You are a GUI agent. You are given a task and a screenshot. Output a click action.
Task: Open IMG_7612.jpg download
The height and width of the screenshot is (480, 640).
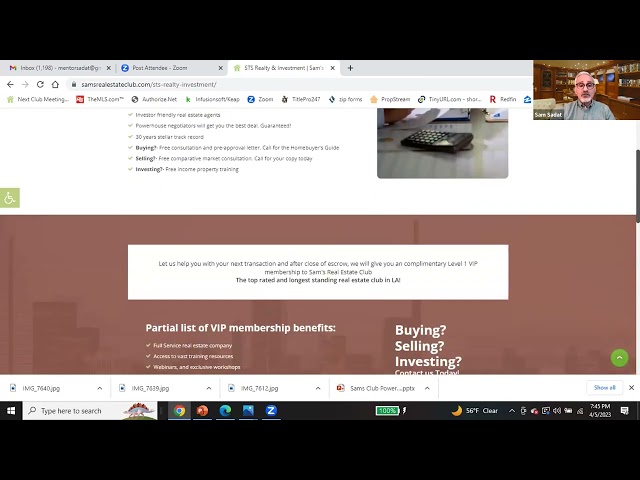259,388
